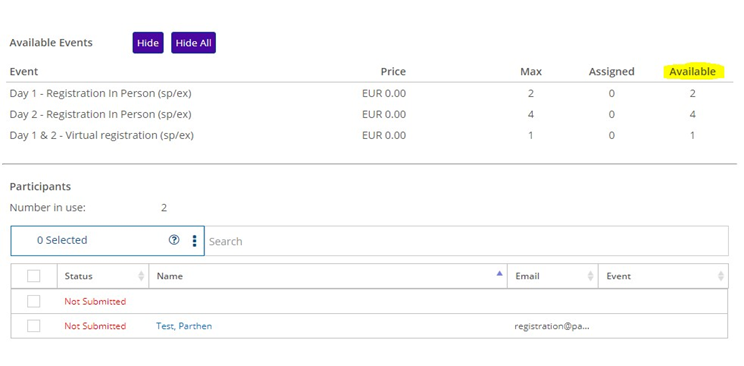This screenshot has height=366, width=744.
Task: Open the three-dot actions menu
Action: (x=194, y=241)
